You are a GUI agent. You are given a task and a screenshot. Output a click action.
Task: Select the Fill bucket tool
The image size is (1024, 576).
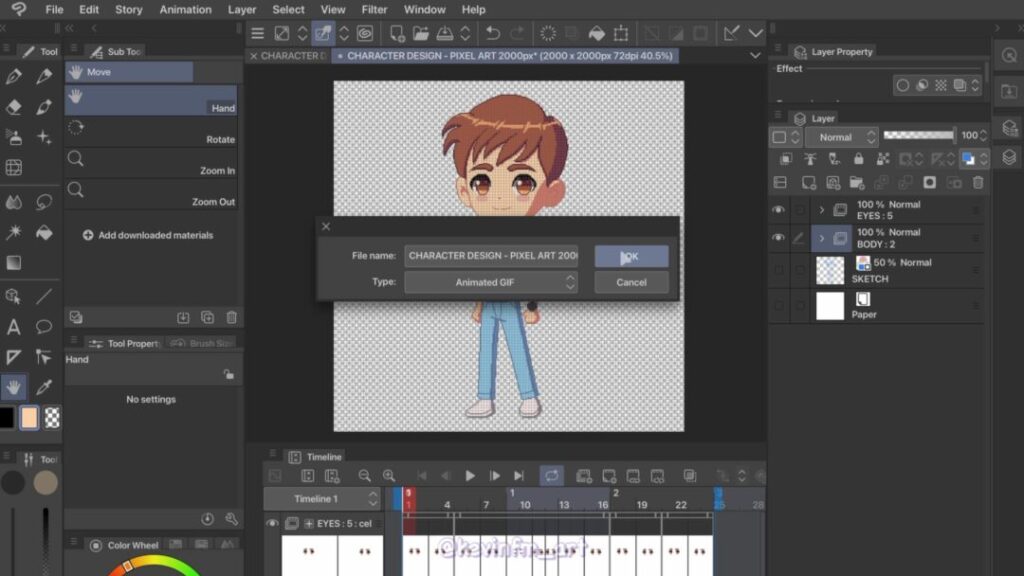44,233
